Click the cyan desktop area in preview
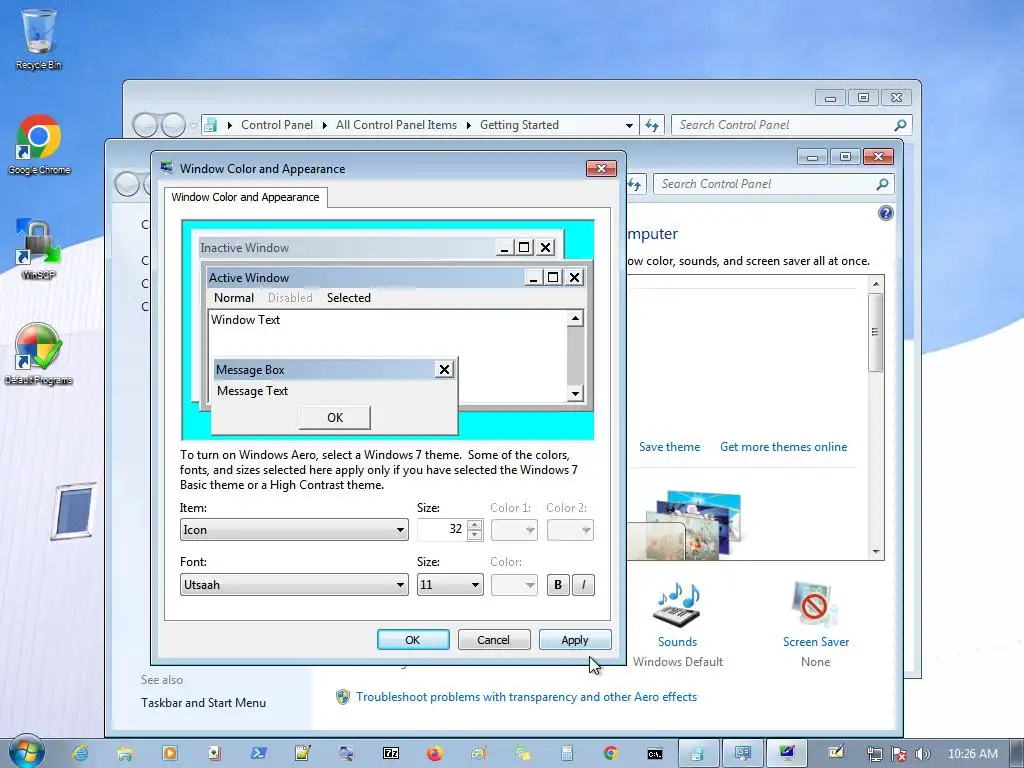Image resolution: width=1024 pixels, height=768 pixels. click(526, 426)
